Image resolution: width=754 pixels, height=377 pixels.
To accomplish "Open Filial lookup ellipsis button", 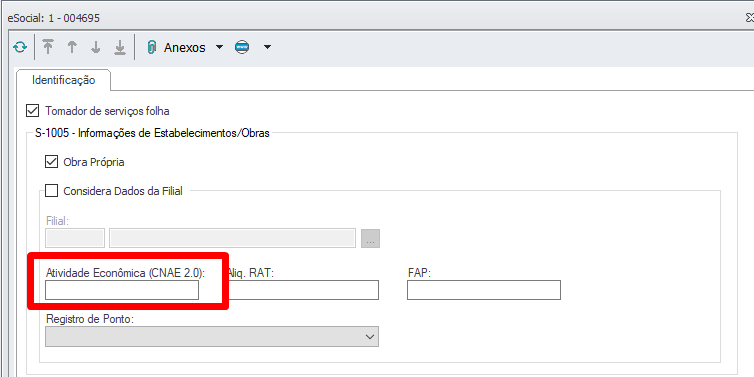I will [x=370, y=239].
